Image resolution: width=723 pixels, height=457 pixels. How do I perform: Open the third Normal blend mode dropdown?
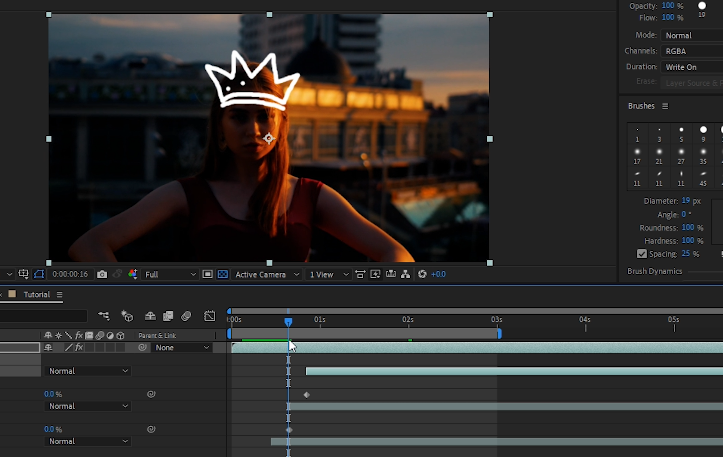click(88, 441)
